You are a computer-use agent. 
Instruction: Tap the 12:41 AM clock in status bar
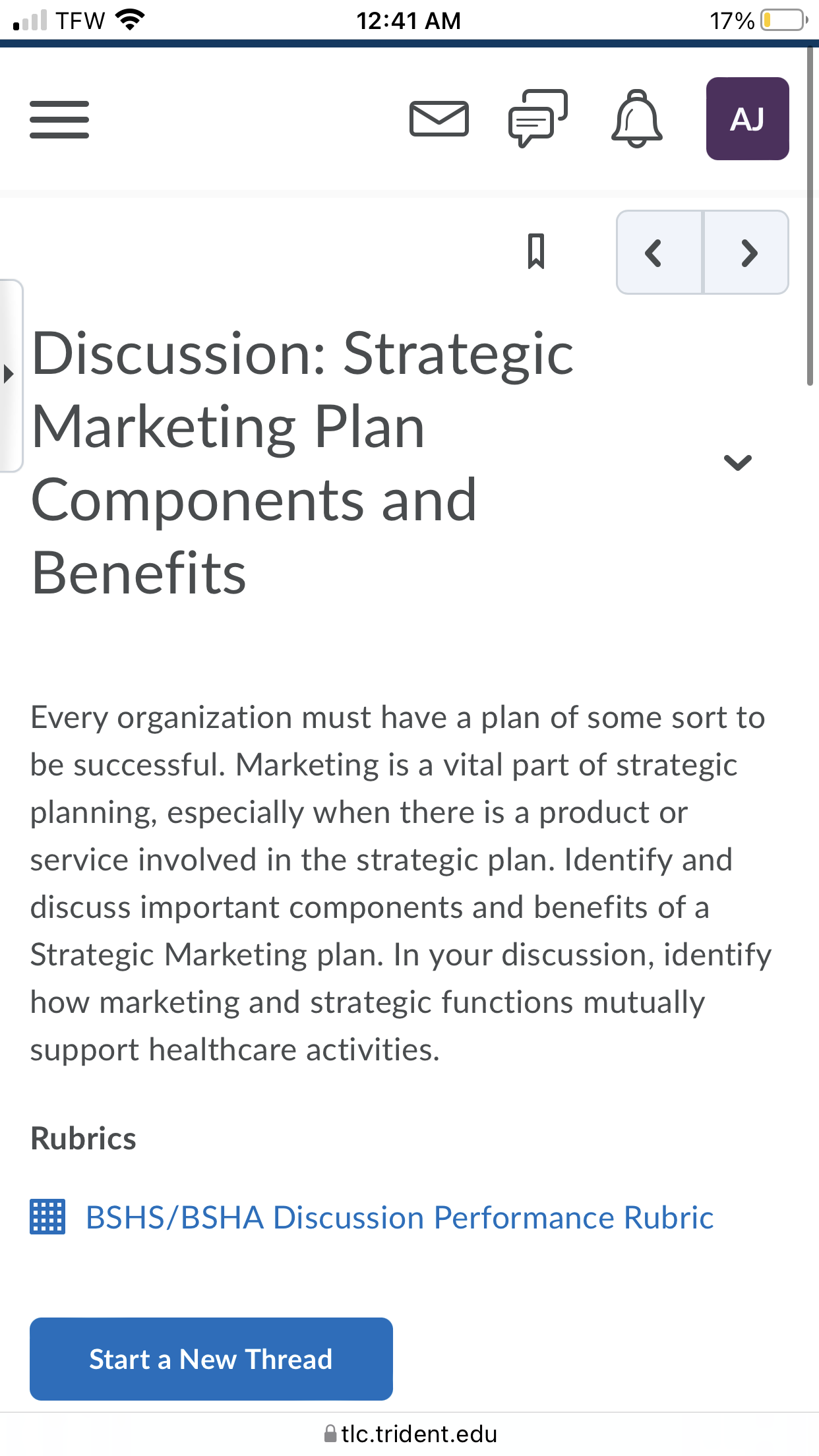click(409, 20)
